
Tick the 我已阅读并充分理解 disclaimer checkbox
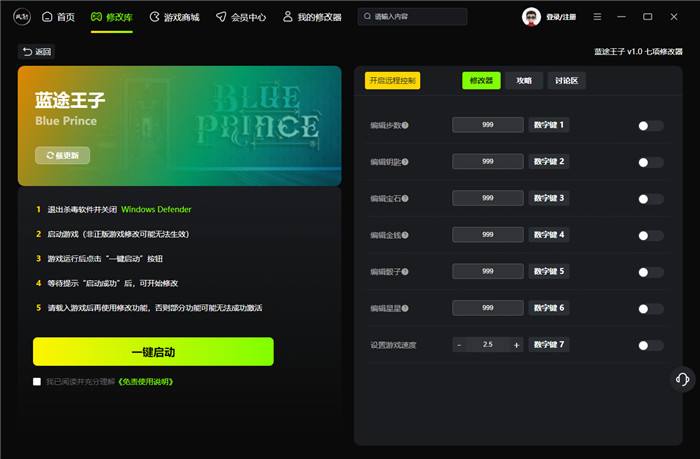coord(37,381)
